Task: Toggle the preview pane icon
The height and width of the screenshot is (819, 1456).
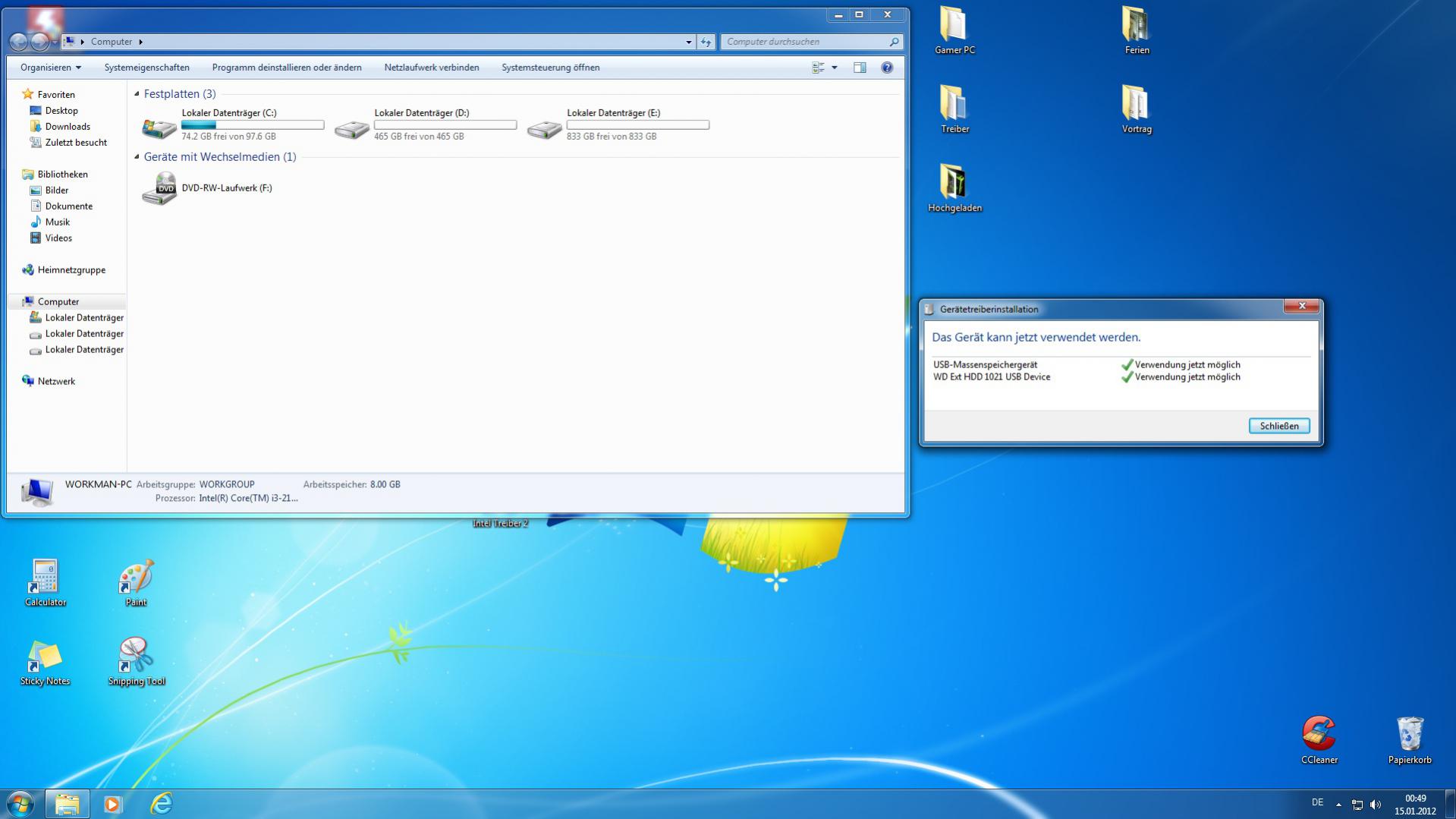Action: coord(860,68)
